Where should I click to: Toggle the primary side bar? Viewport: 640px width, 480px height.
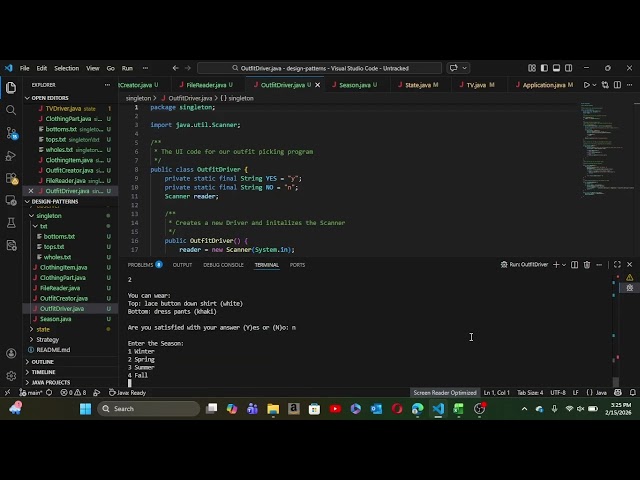coord(544,68)
